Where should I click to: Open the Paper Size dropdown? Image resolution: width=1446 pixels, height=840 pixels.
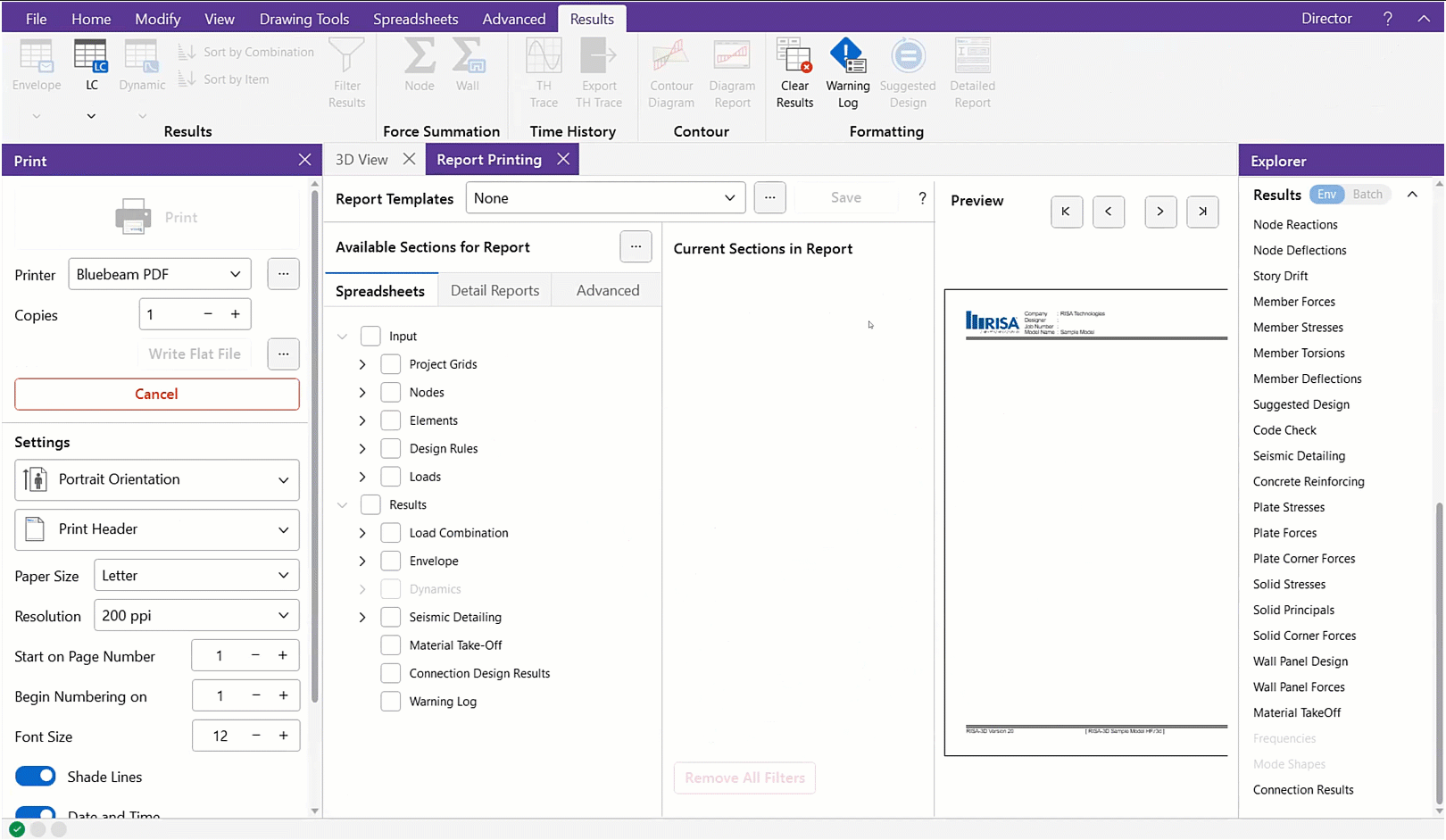[x=195, y=576]
